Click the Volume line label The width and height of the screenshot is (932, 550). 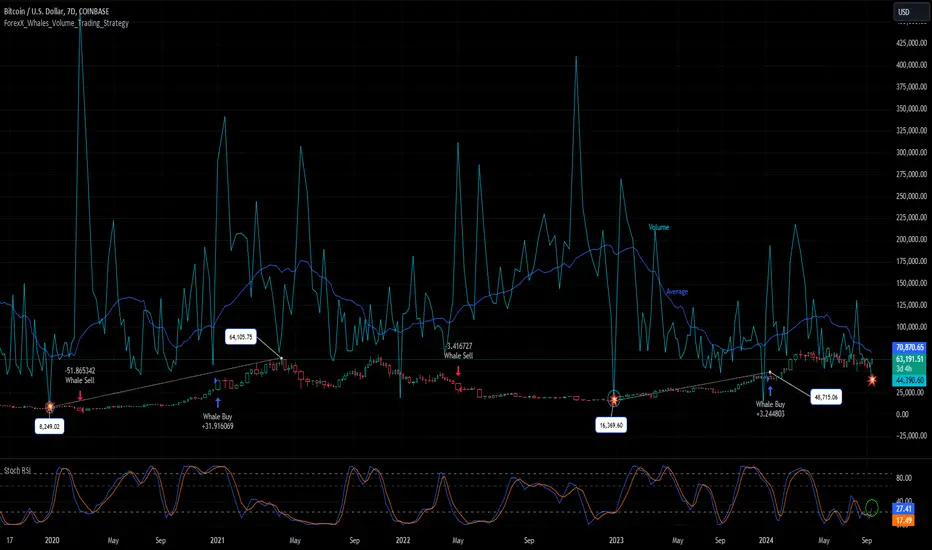(659, 227)
